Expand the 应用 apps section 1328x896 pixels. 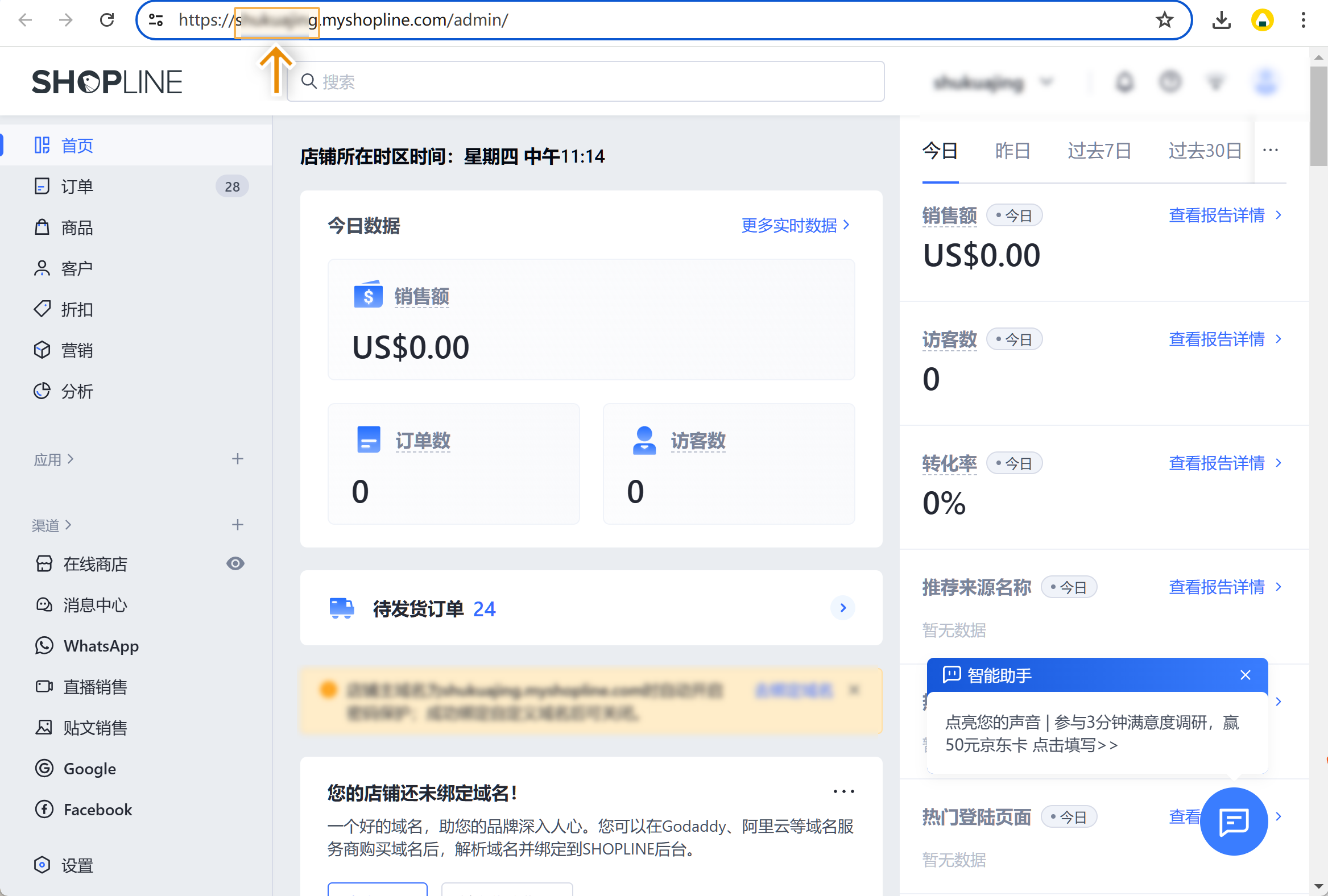[x=53, y=459]
